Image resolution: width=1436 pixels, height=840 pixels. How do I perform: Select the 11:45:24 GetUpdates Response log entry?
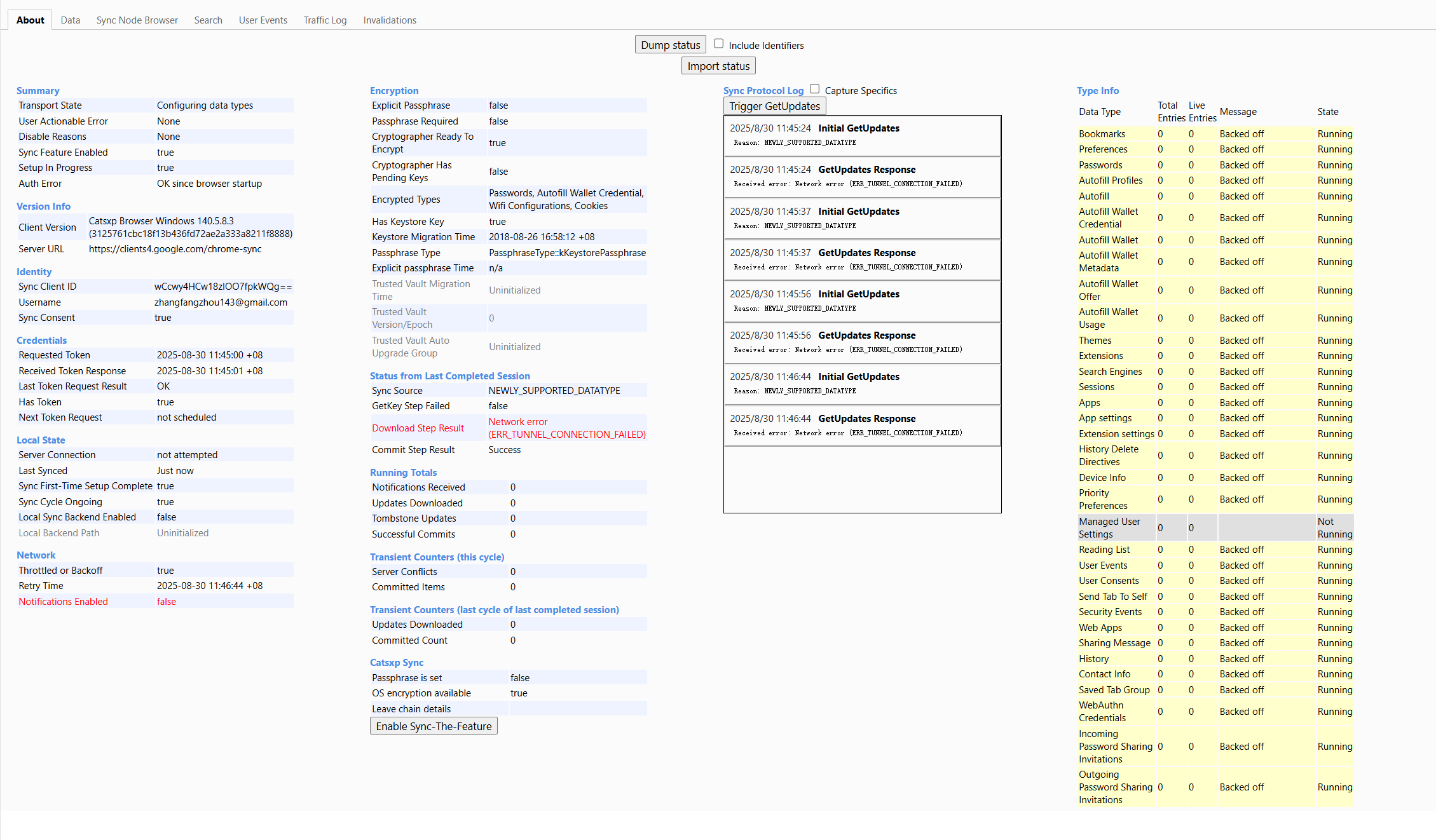[862, 177]
